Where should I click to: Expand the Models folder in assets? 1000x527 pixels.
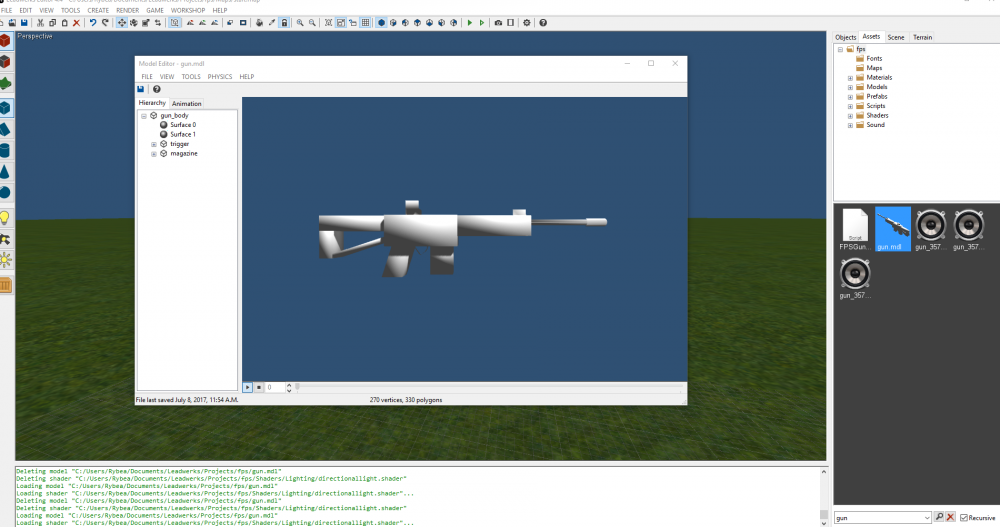[850, 87]
